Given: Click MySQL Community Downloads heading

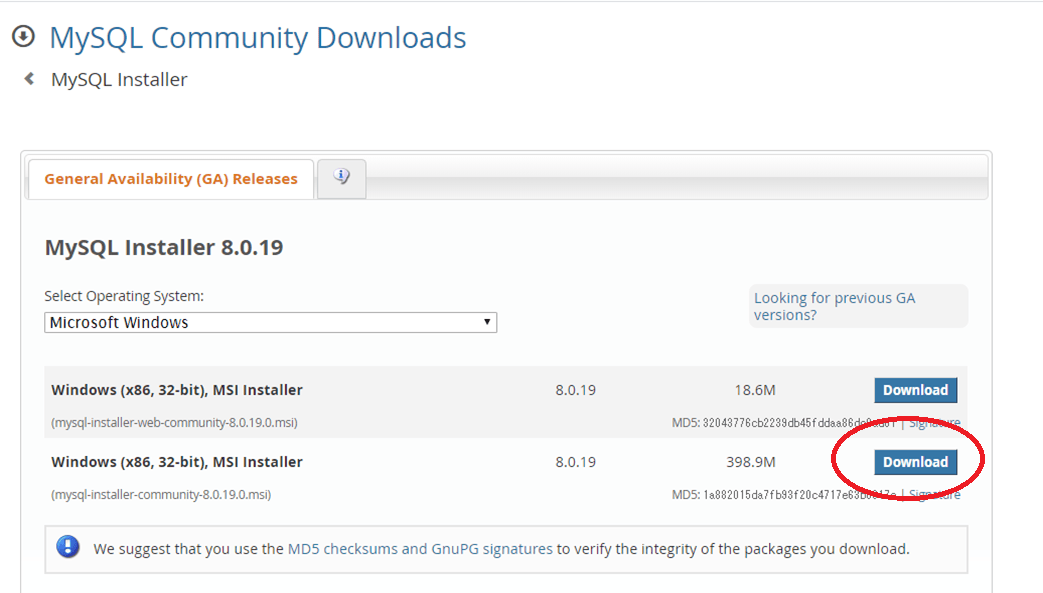Looking at the screenshot, I should (x=257, y=37).
